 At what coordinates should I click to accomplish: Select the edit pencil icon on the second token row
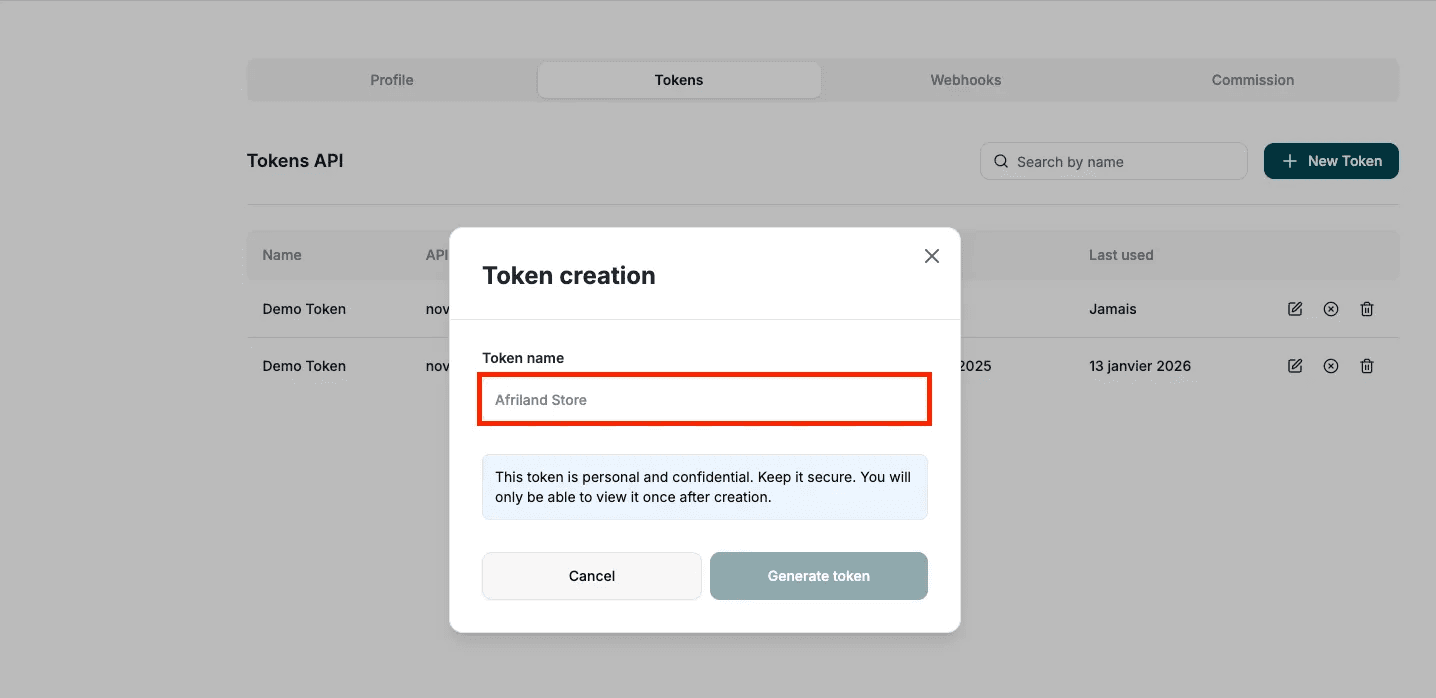click(1294, 366)
